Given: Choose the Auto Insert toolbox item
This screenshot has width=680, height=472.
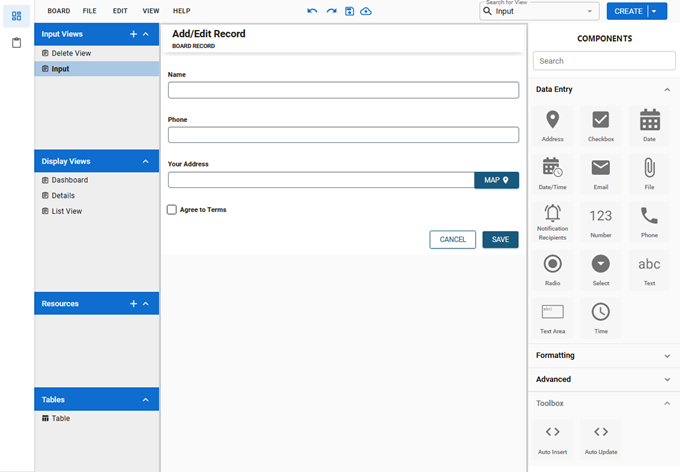Looking at the screenshot, I should 552,438.
